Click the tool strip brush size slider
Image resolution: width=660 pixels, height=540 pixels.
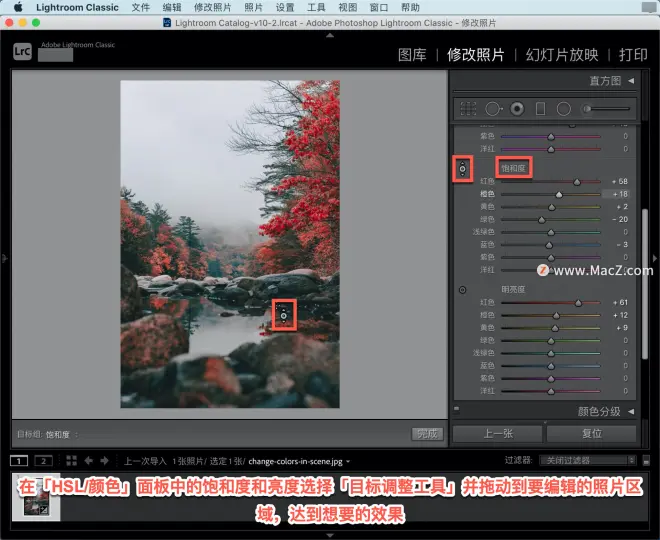(606, 109)
